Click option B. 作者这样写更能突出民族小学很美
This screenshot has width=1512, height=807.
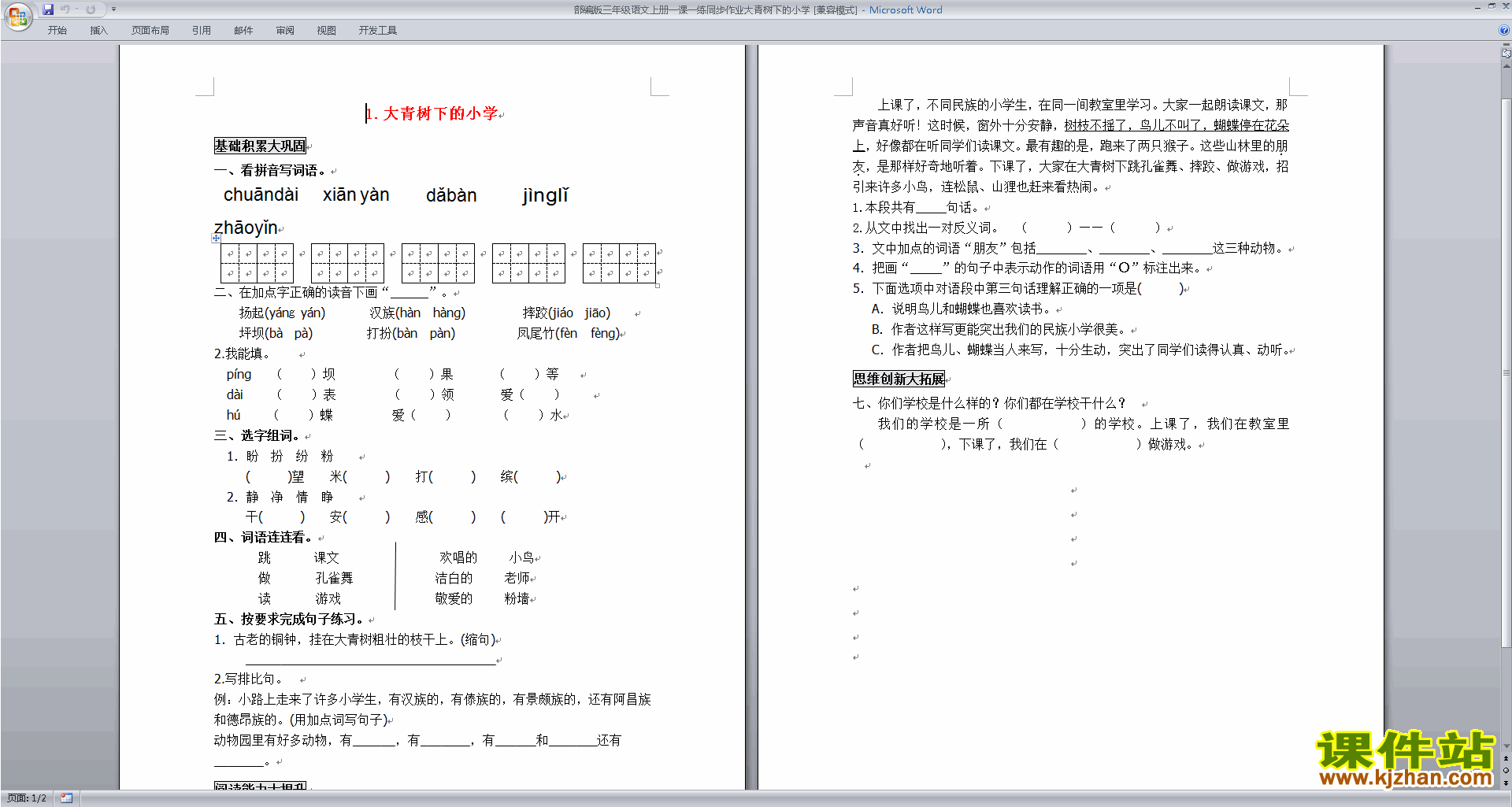[x=1000, y=330]
